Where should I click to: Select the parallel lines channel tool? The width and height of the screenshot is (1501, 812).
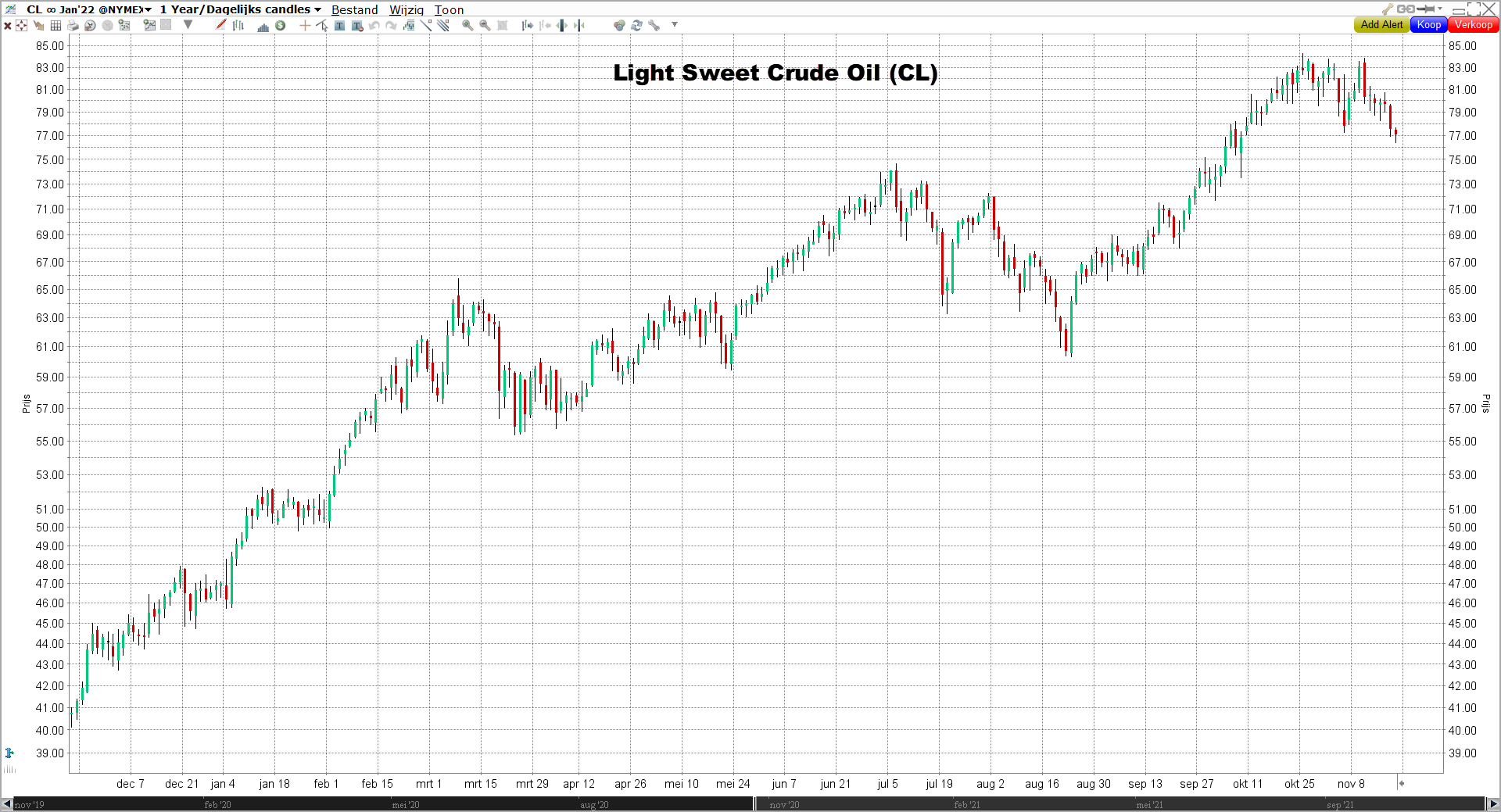coord(443,25)
